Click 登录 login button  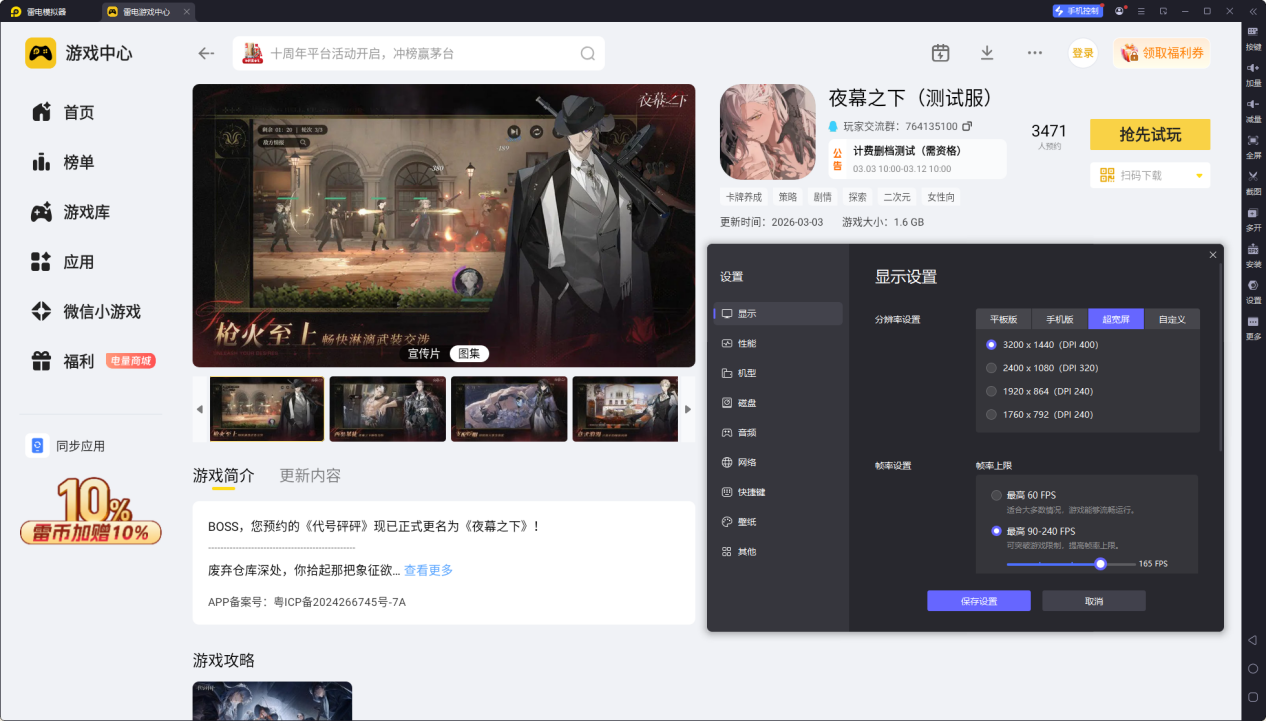1083,53
